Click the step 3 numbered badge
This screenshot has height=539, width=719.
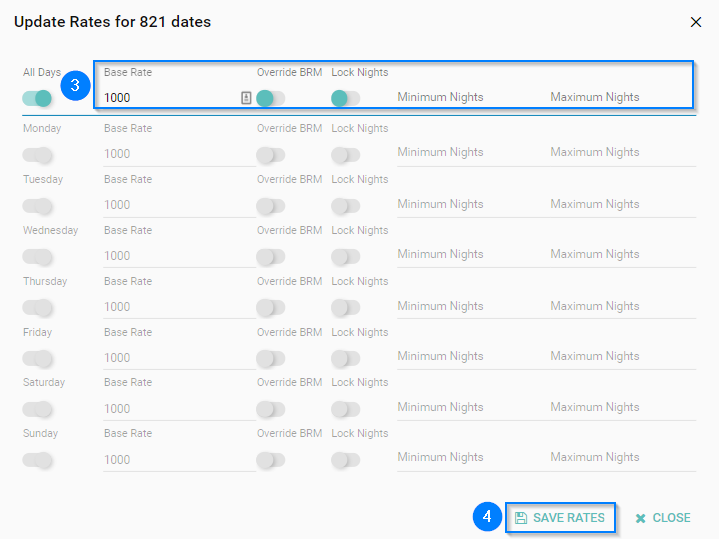point(76,87)
